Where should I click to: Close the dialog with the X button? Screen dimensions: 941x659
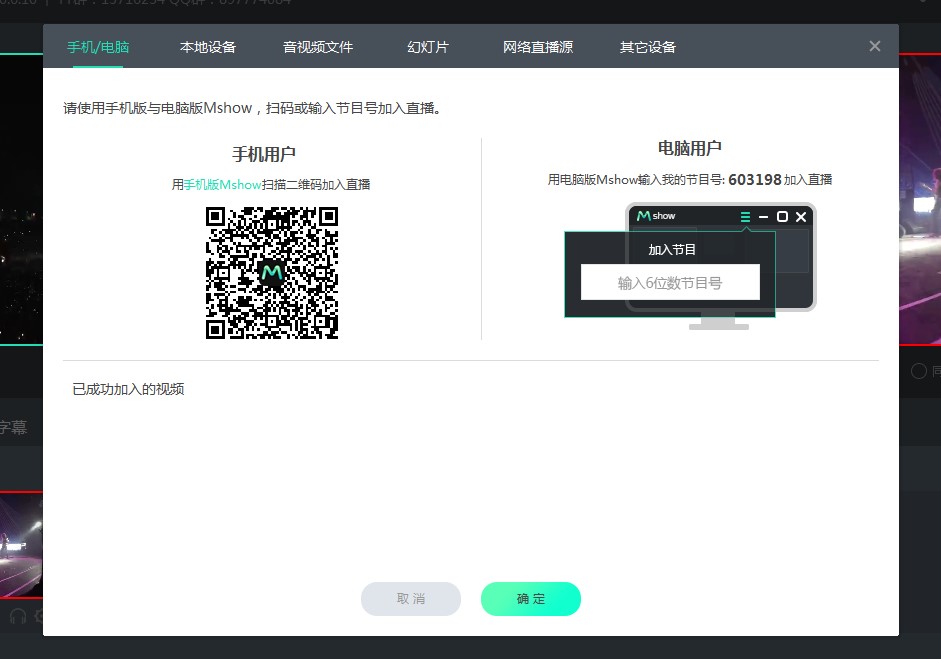(x=874, y=46)
